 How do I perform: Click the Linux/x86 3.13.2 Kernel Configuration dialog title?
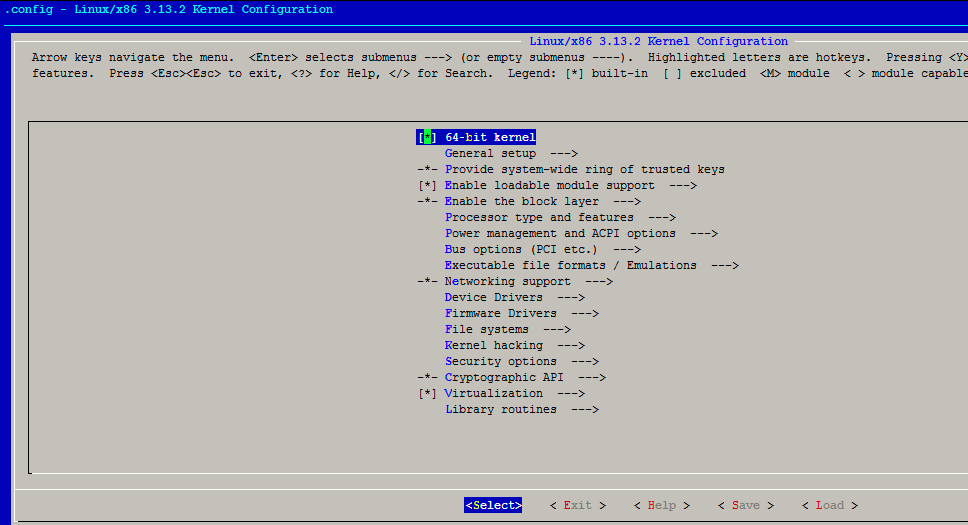(x=659, y=41)
